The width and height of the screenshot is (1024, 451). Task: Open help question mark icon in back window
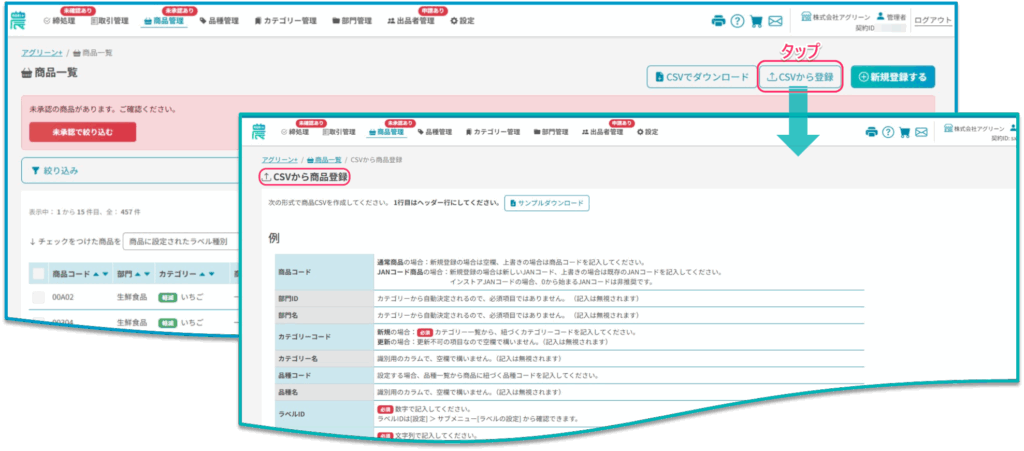(738, 21)
